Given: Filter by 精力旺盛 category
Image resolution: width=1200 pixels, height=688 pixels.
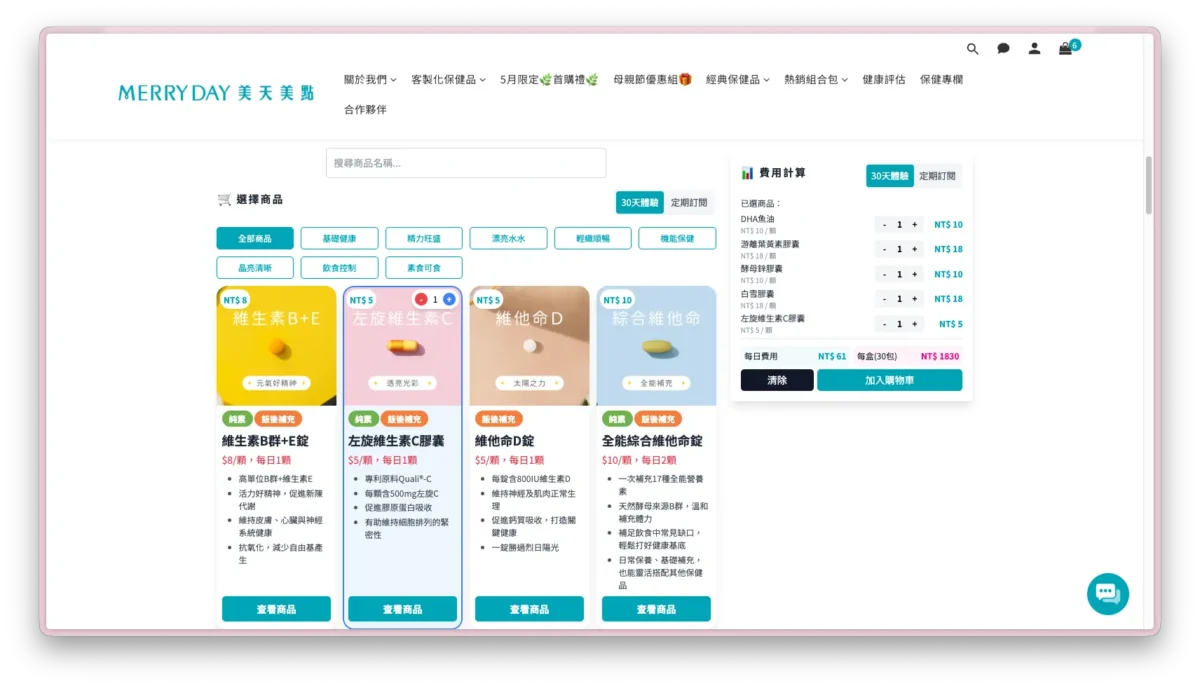Looking at the screenshot, I should (x=424, y=238).
